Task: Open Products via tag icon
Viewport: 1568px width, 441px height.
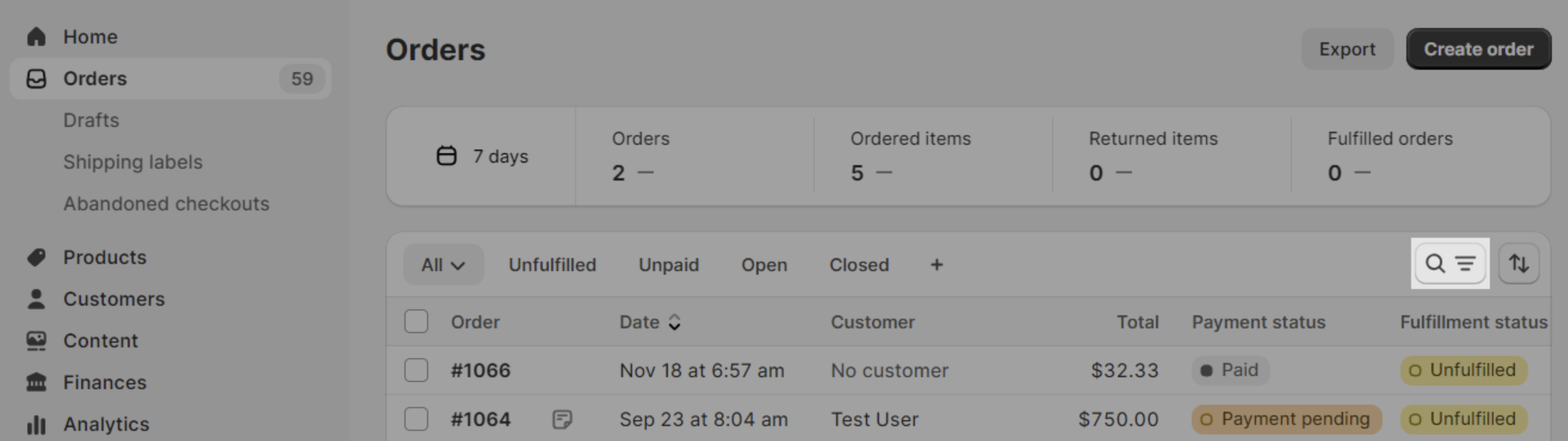Action: pos(36,257)
